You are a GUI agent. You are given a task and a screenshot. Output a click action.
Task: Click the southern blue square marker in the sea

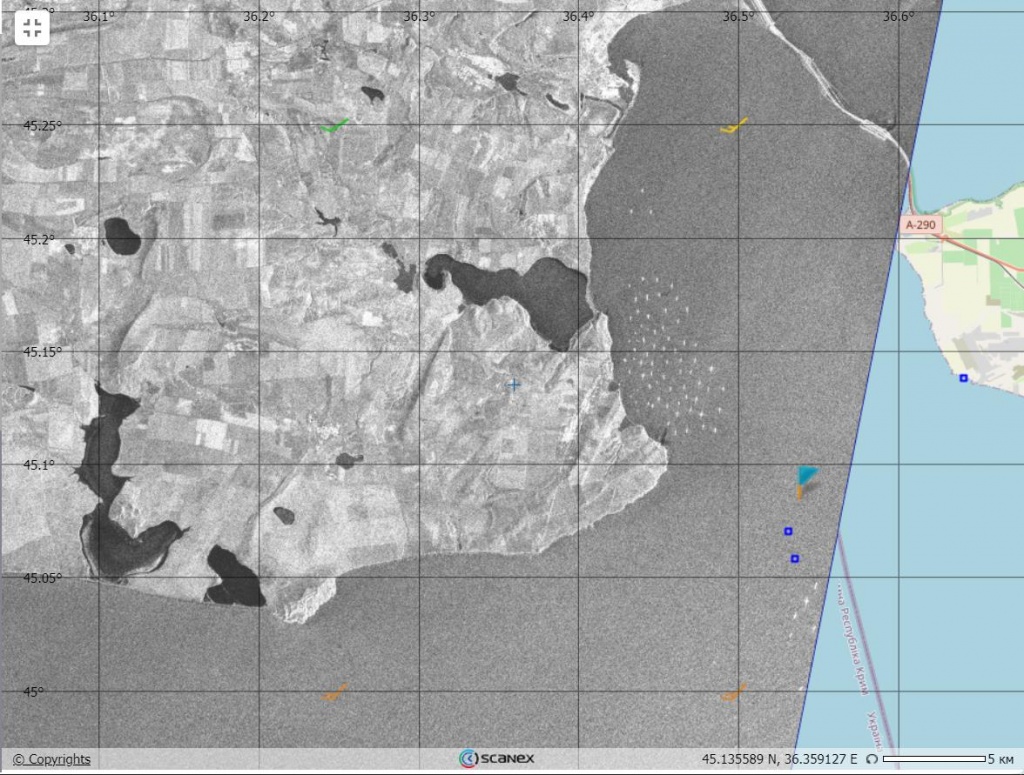(795, 559)
